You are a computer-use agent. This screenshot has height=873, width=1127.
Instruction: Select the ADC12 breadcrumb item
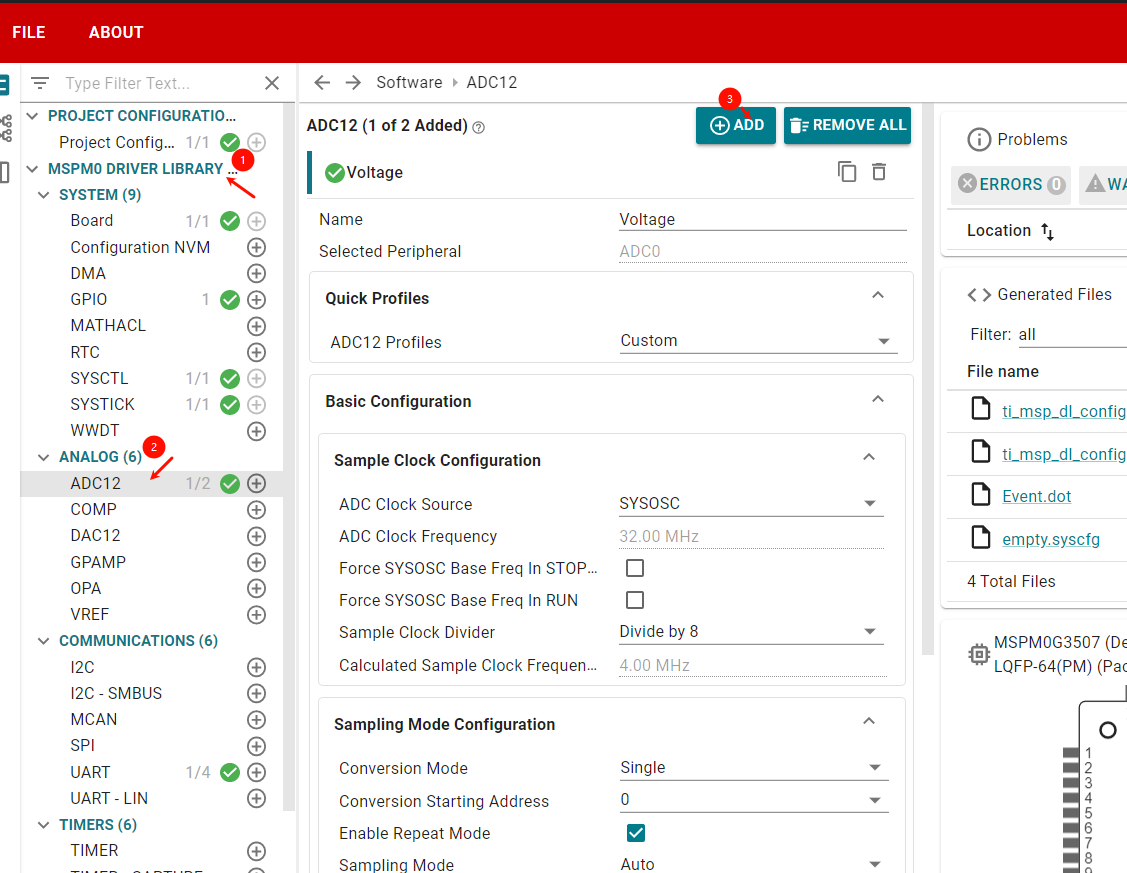click(492, 83)
